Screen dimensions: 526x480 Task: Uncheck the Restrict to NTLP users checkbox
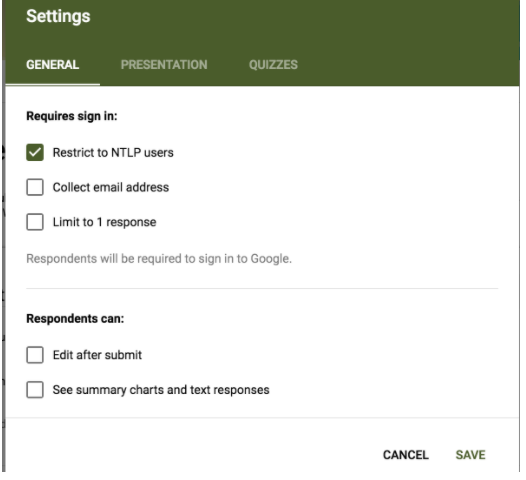click(35, 153)
